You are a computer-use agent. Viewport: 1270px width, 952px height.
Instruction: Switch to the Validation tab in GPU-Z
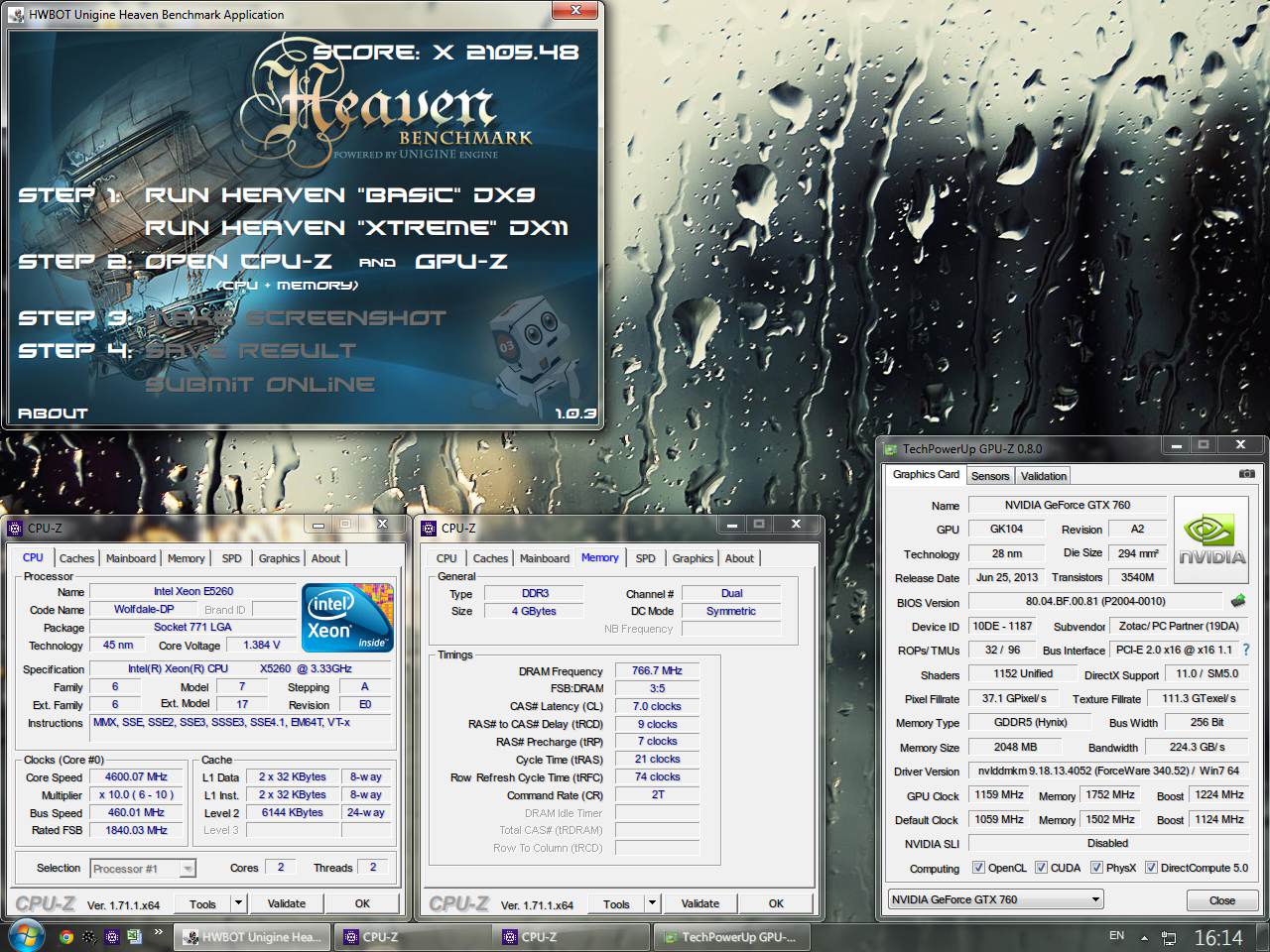coord(1044,476)
